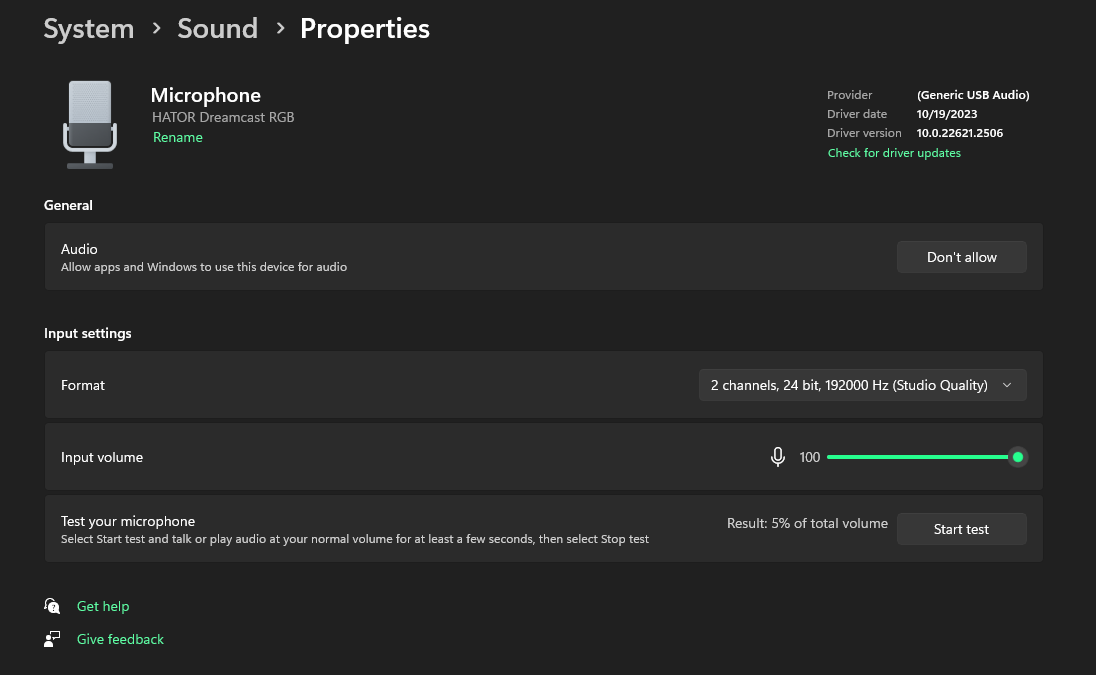The height and width of the screenshot is (675, 1096).
Task: Open the Get help link
Action: [103, 606]
